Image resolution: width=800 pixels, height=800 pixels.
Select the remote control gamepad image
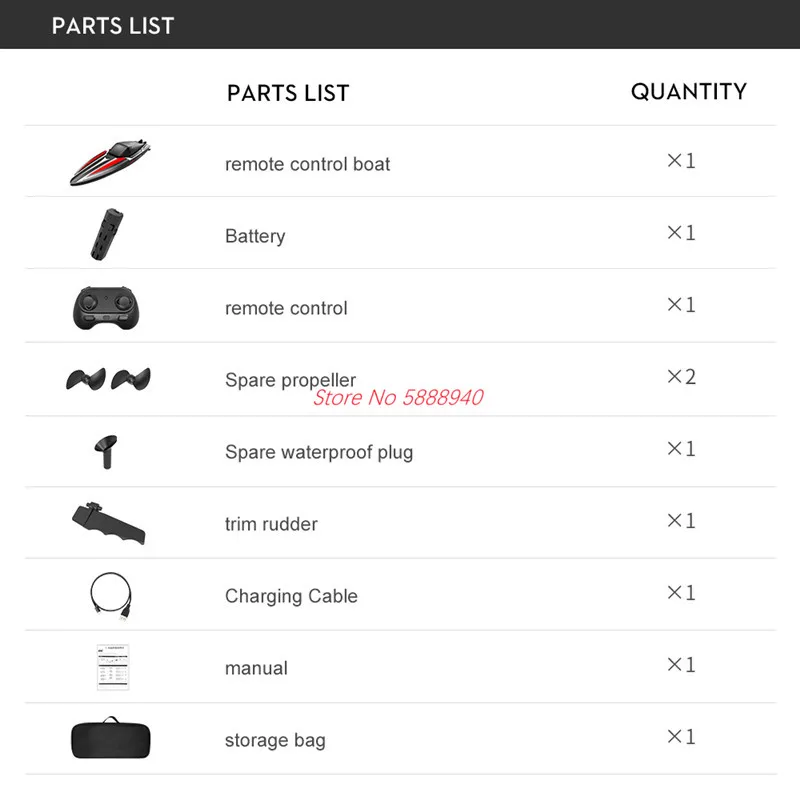click(106, 308)
